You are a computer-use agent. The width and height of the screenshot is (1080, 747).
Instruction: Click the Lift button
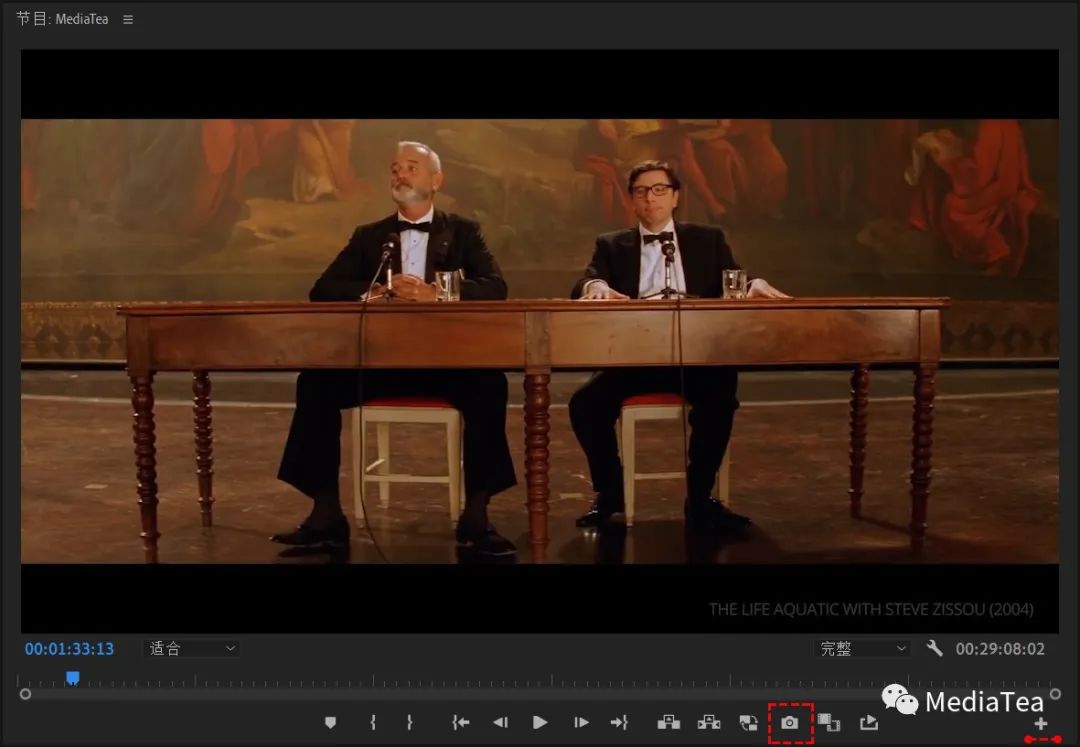(668, 722)
